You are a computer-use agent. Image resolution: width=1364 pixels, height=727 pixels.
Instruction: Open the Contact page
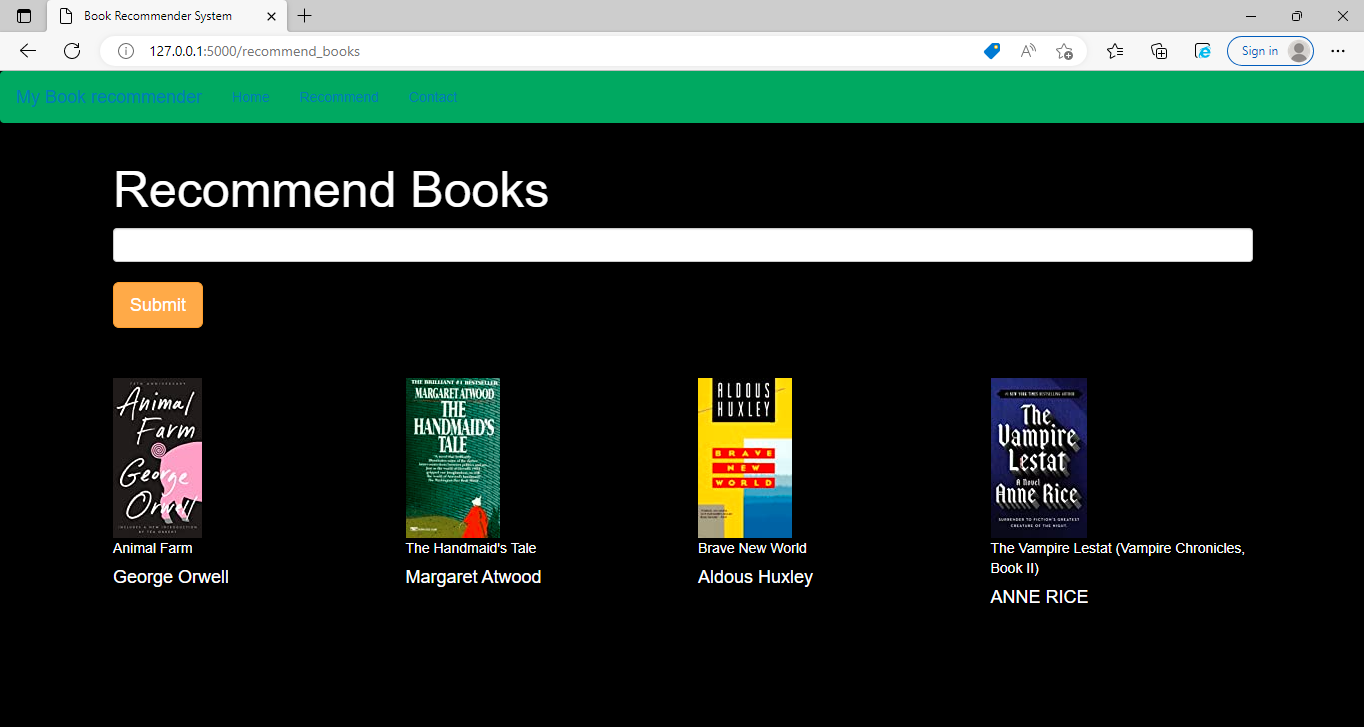pos(433,97)
